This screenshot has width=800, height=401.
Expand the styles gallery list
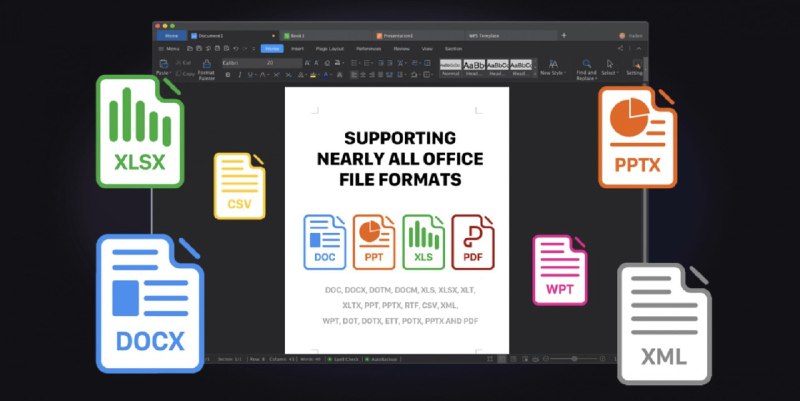coord(535,74)
